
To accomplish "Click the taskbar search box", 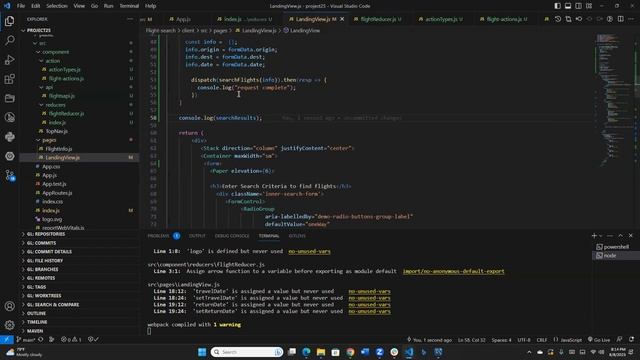I will pyautogui.click(x=247, y=352).
